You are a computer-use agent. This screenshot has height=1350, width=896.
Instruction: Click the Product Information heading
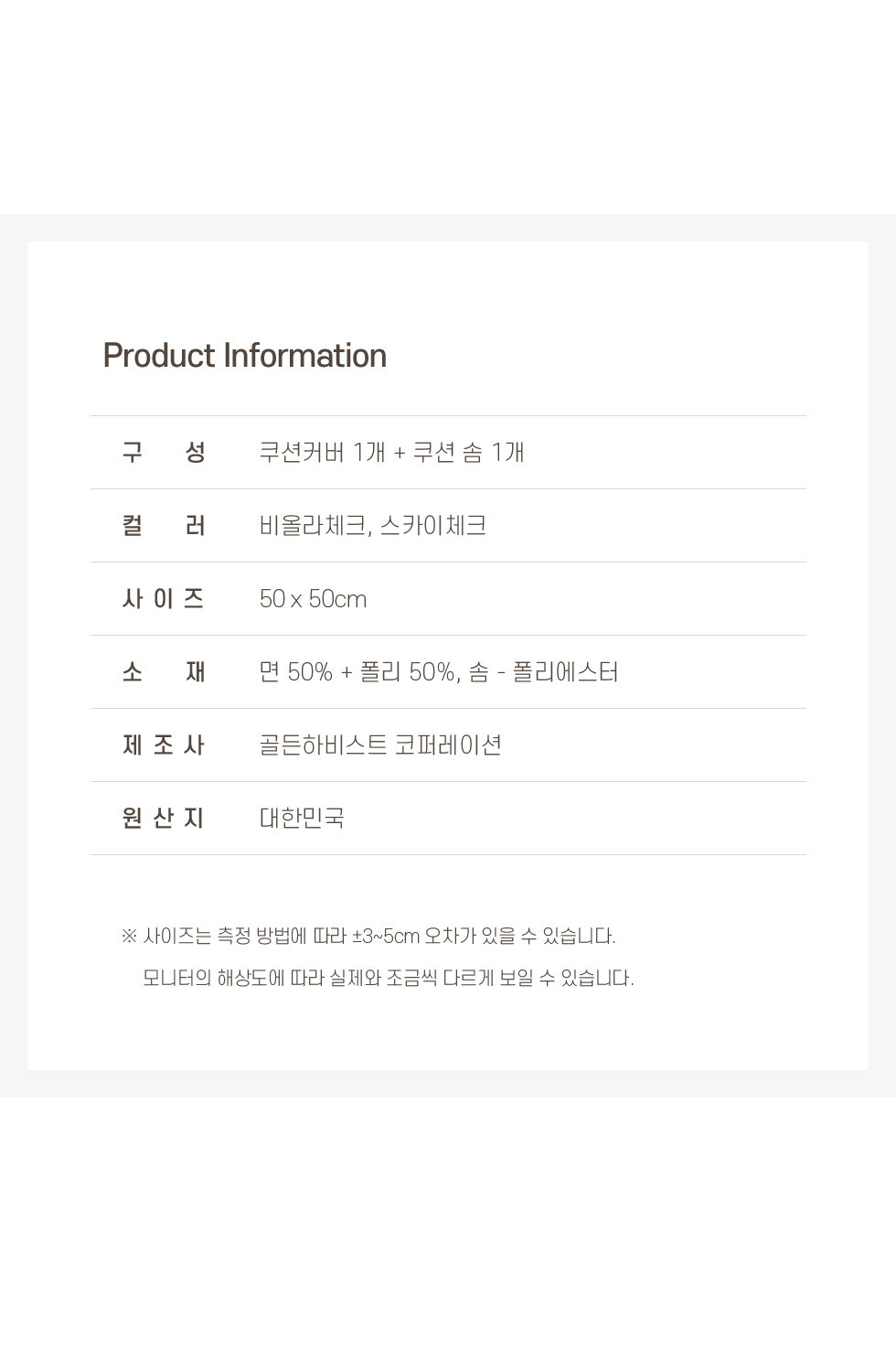[244, 356]
